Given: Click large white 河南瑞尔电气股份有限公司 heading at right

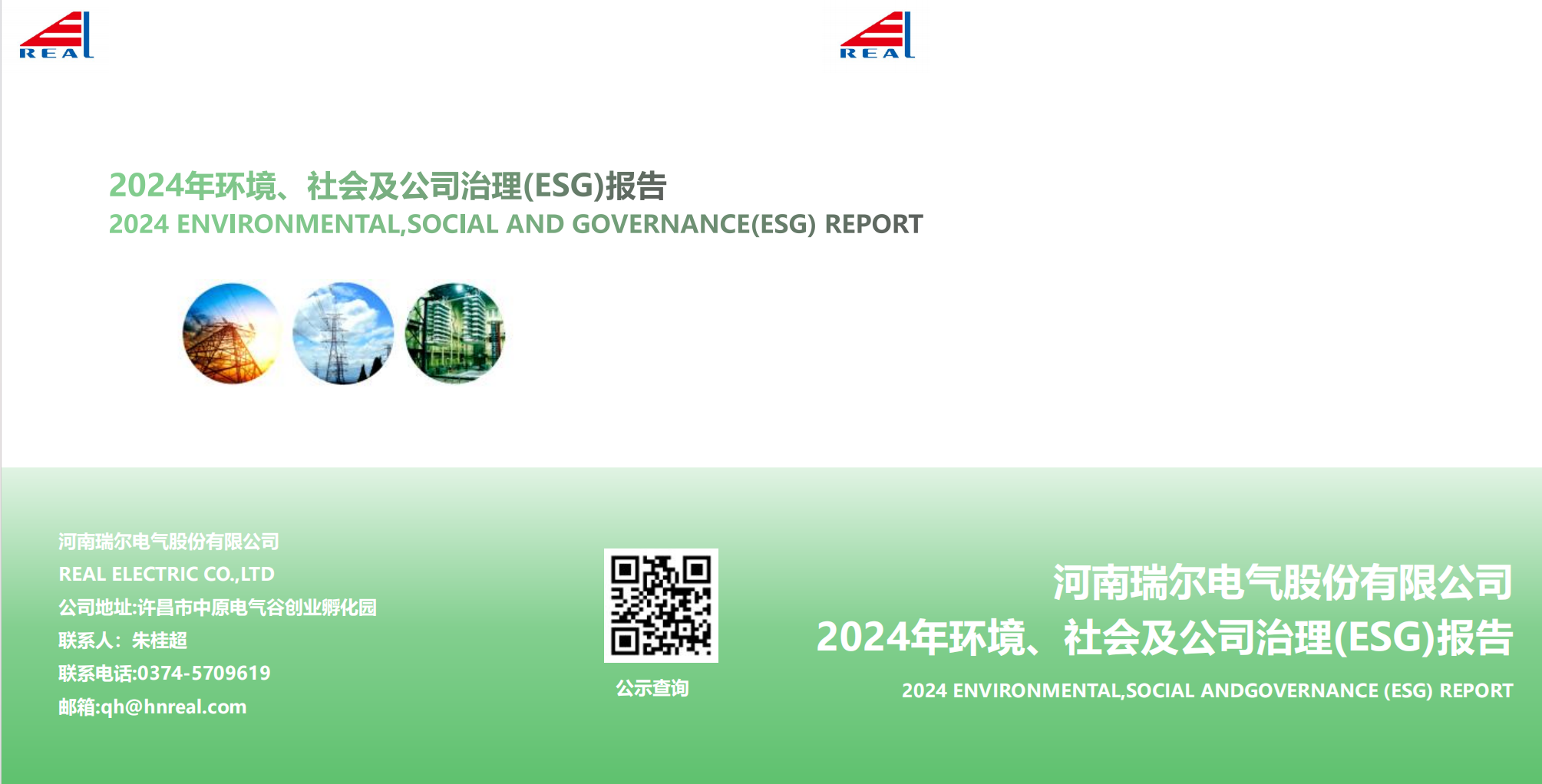Looking at the screenshot, I should pyautogui.click(x=1283, y=582).
